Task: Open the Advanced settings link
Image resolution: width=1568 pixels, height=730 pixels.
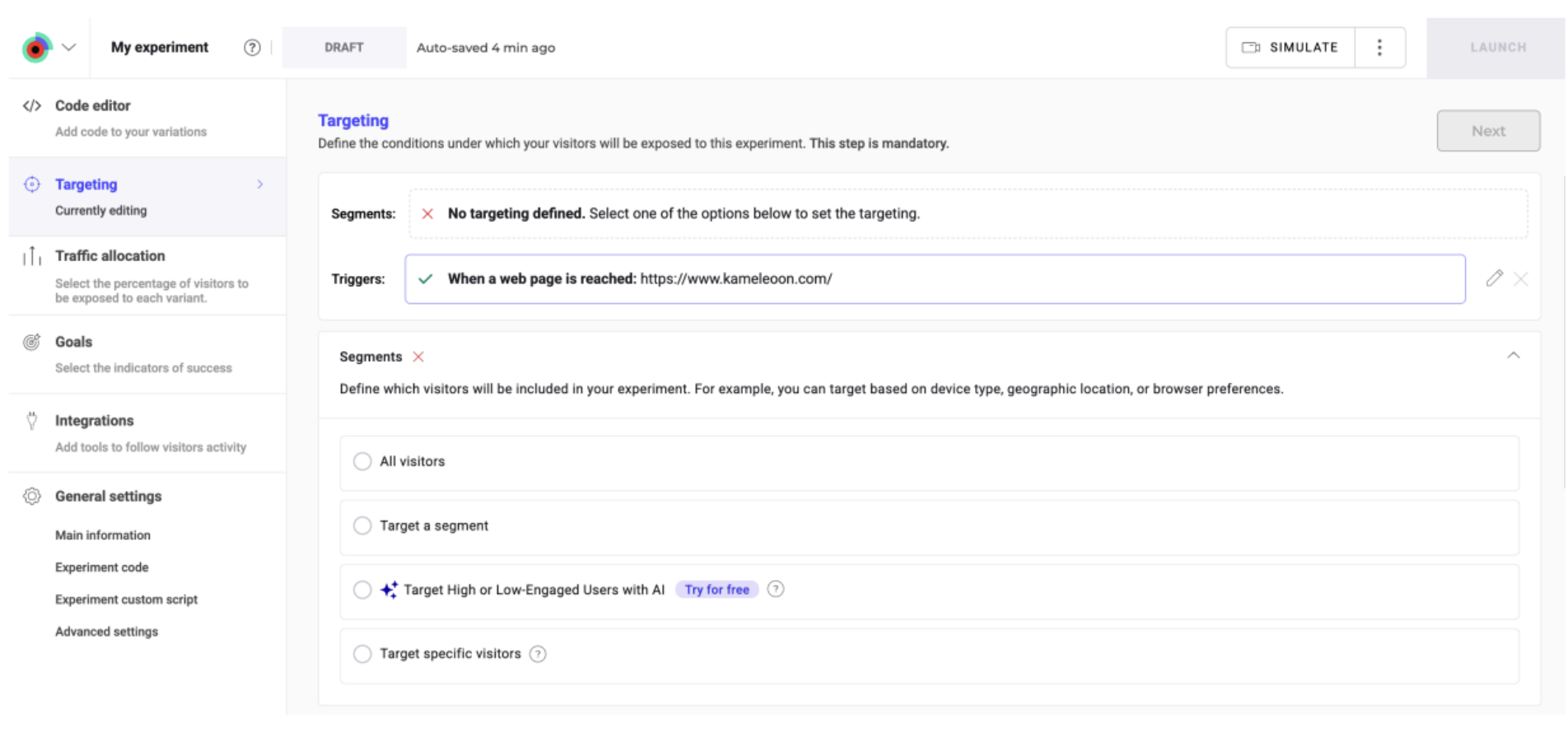Action: [106, 632]
